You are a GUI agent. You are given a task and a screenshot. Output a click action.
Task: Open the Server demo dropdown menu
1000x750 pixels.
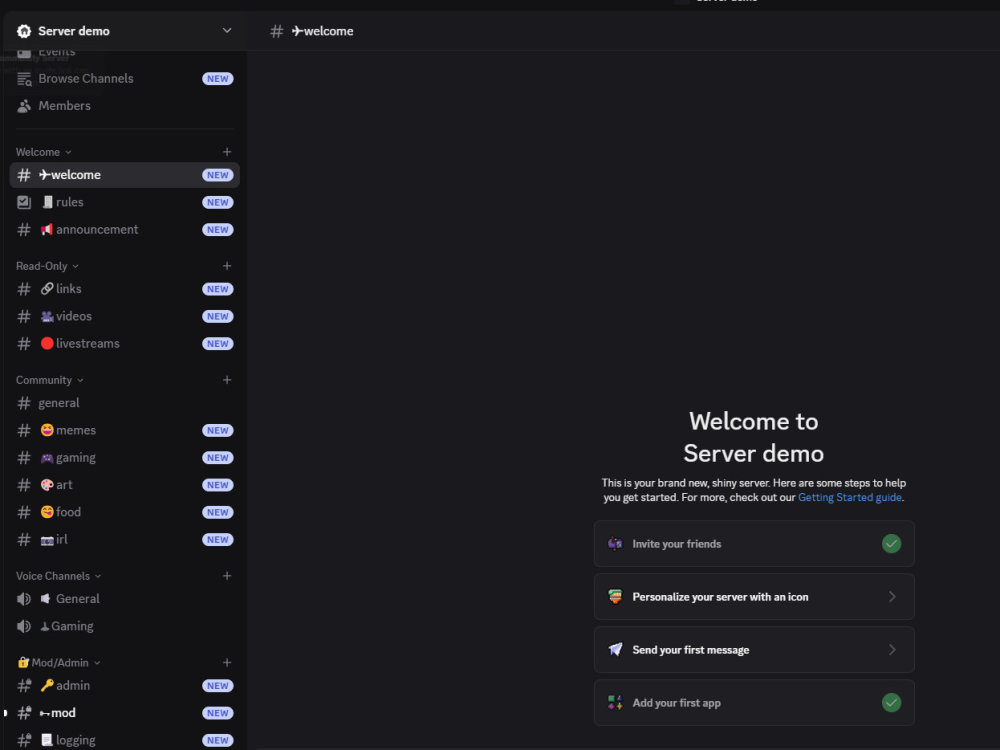point(226,31)
